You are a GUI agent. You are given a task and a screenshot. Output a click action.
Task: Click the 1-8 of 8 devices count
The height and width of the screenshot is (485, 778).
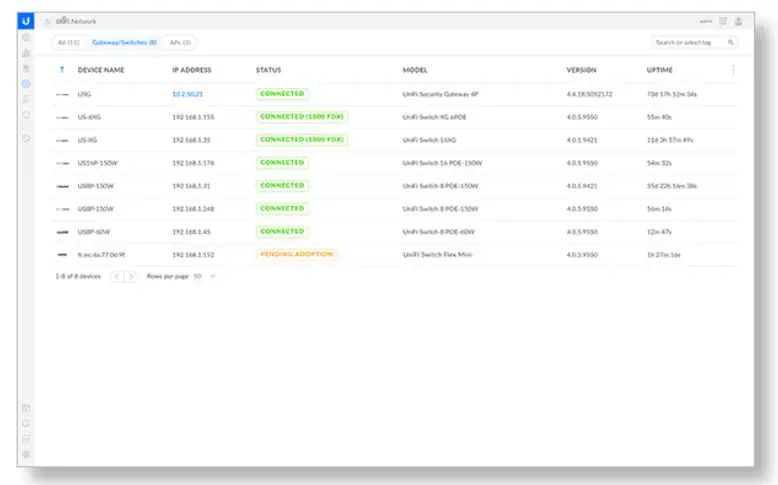78,276
